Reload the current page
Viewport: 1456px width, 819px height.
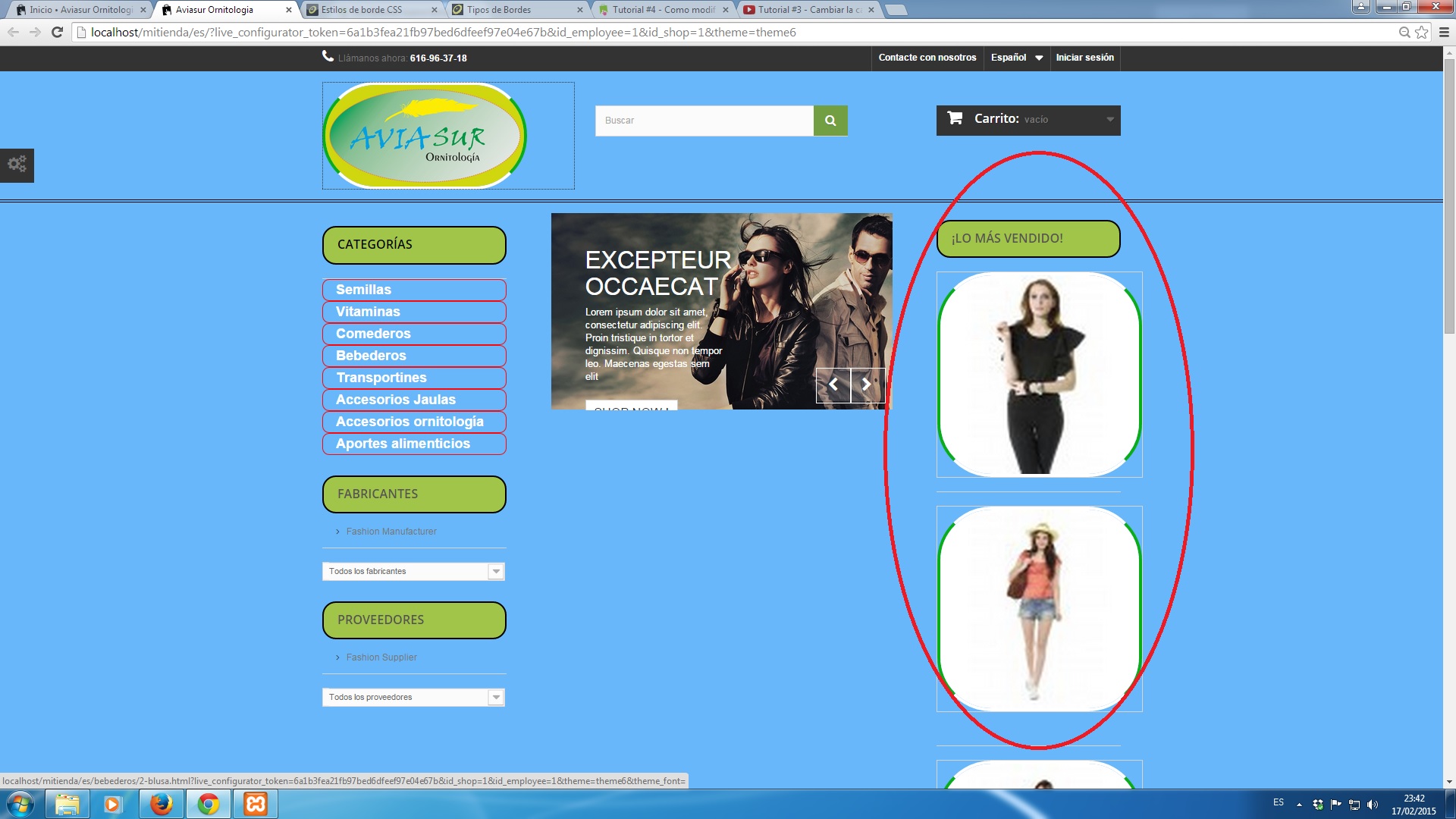click(57, 32)
